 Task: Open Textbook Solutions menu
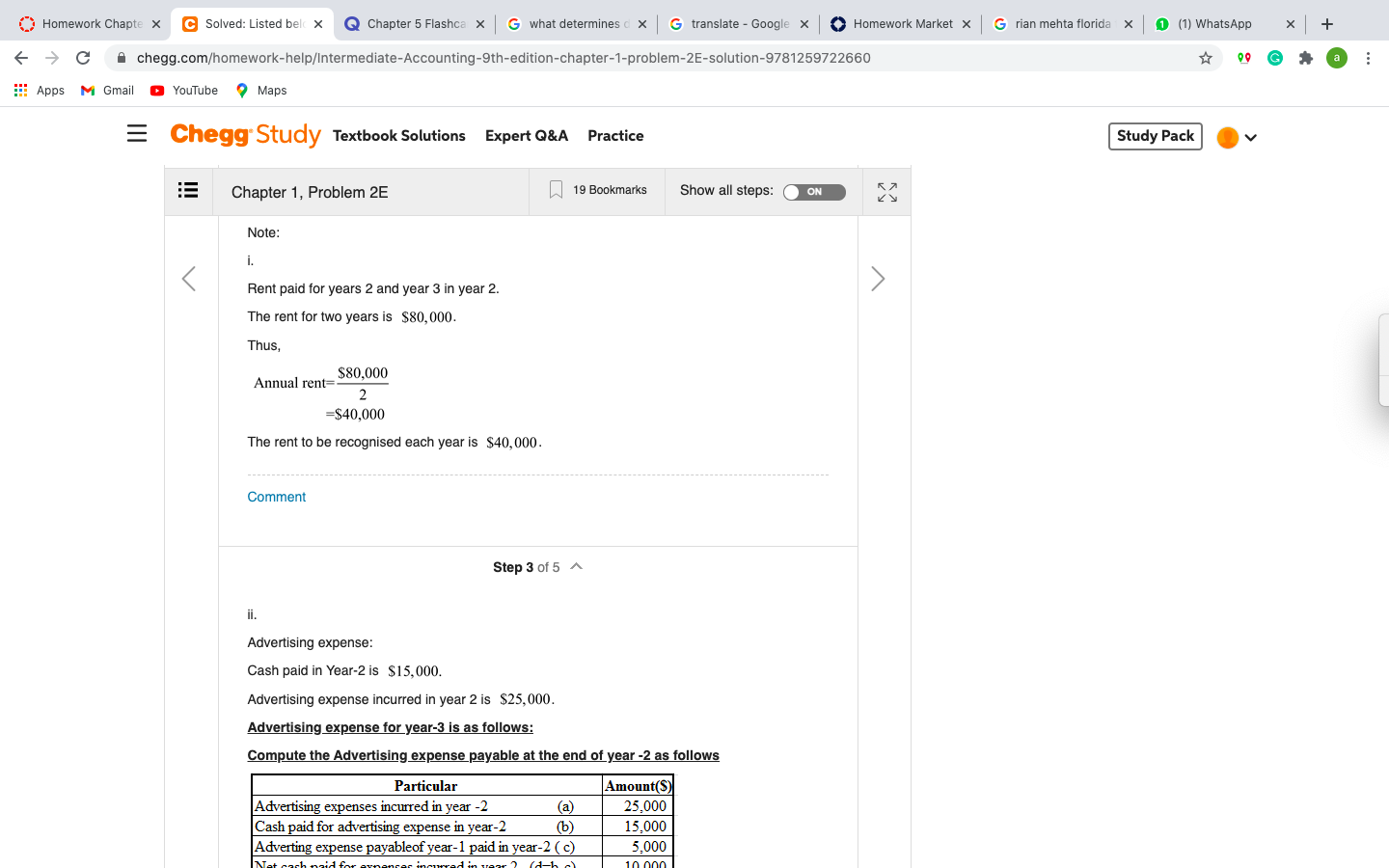tap(399, 136)
